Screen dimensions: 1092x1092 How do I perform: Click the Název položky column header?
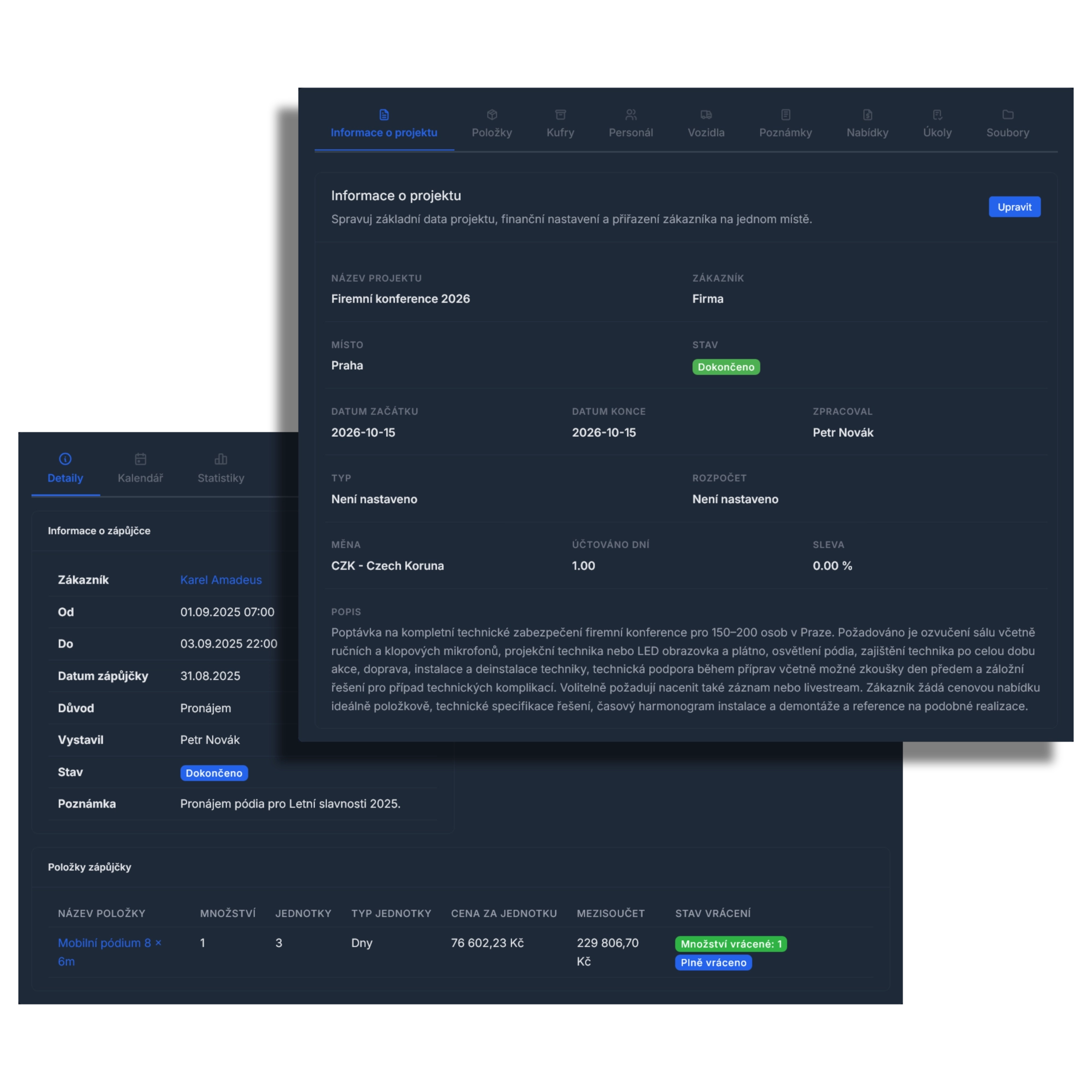101,913
